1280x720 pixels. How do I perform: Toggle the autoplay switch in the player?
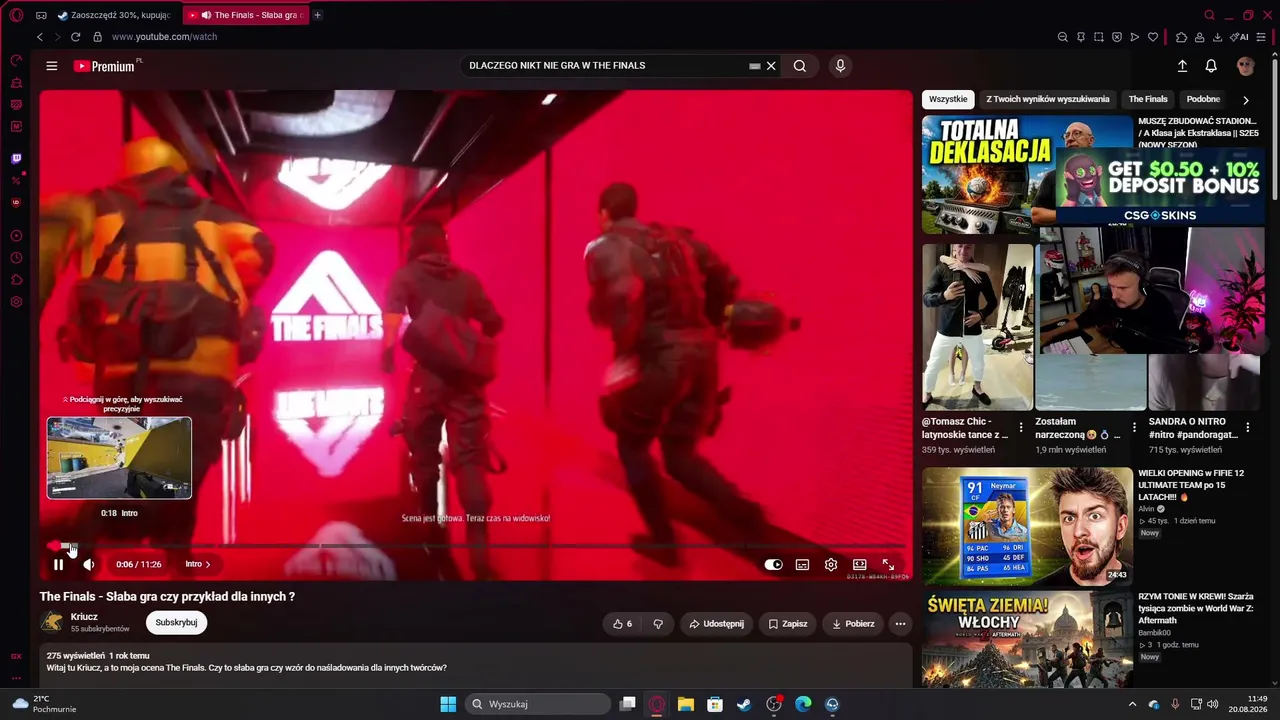[773, 564]
